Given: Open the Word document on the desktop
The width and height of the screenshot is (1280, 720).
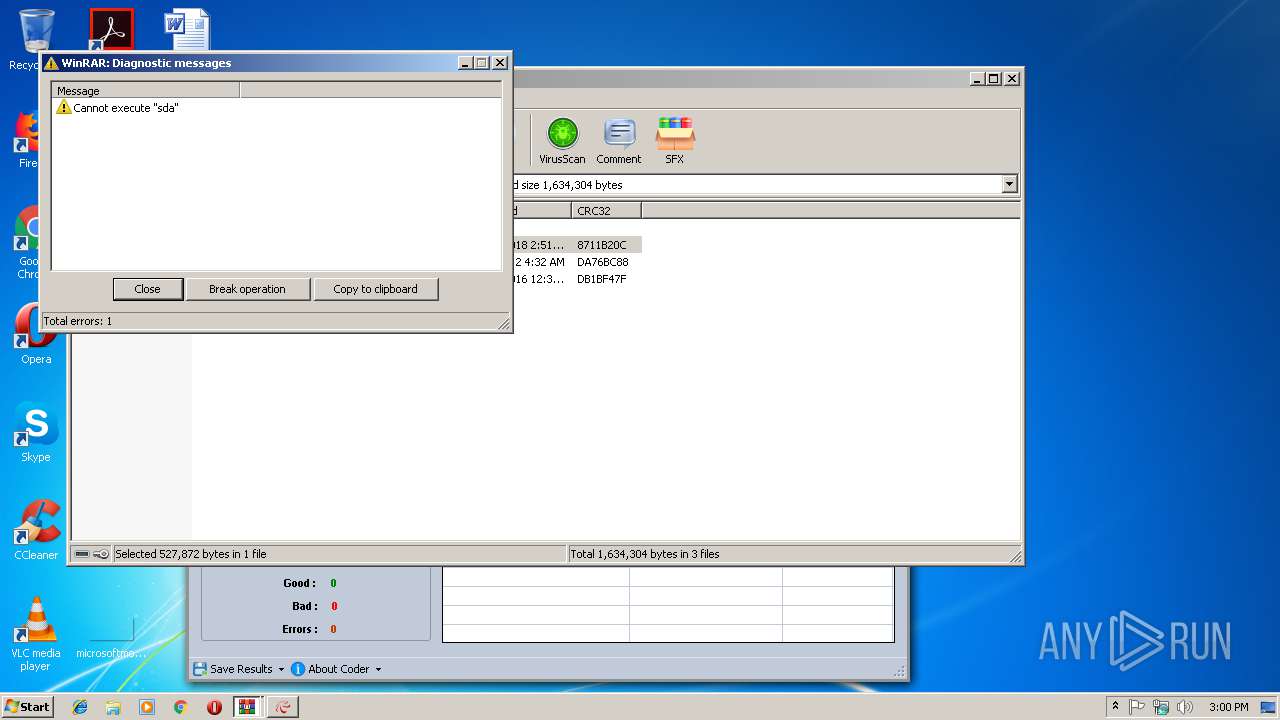Looking at the screenshot, I should (x=187, y=29).
